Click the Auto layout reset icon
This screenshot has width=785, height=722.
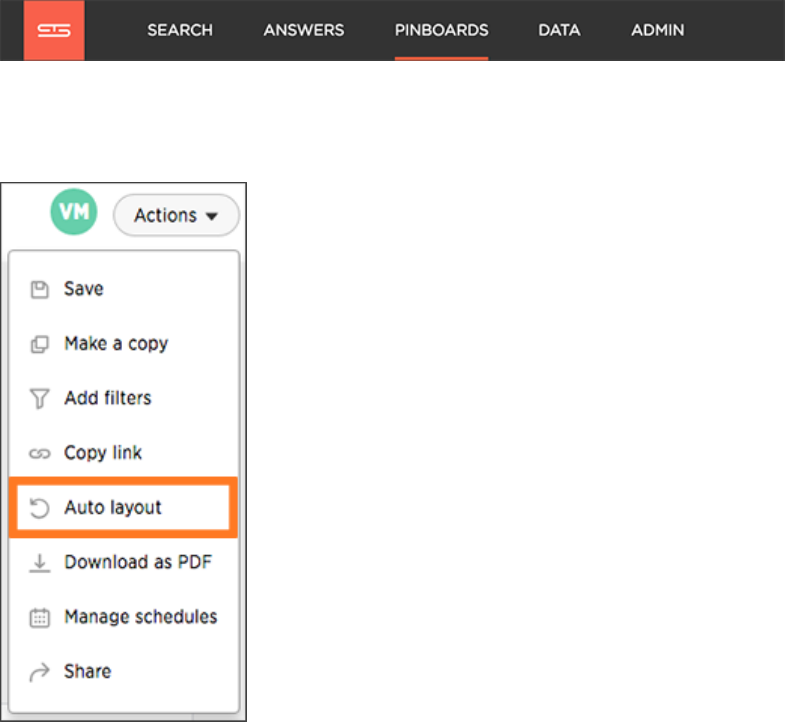(x=40, y=508)
